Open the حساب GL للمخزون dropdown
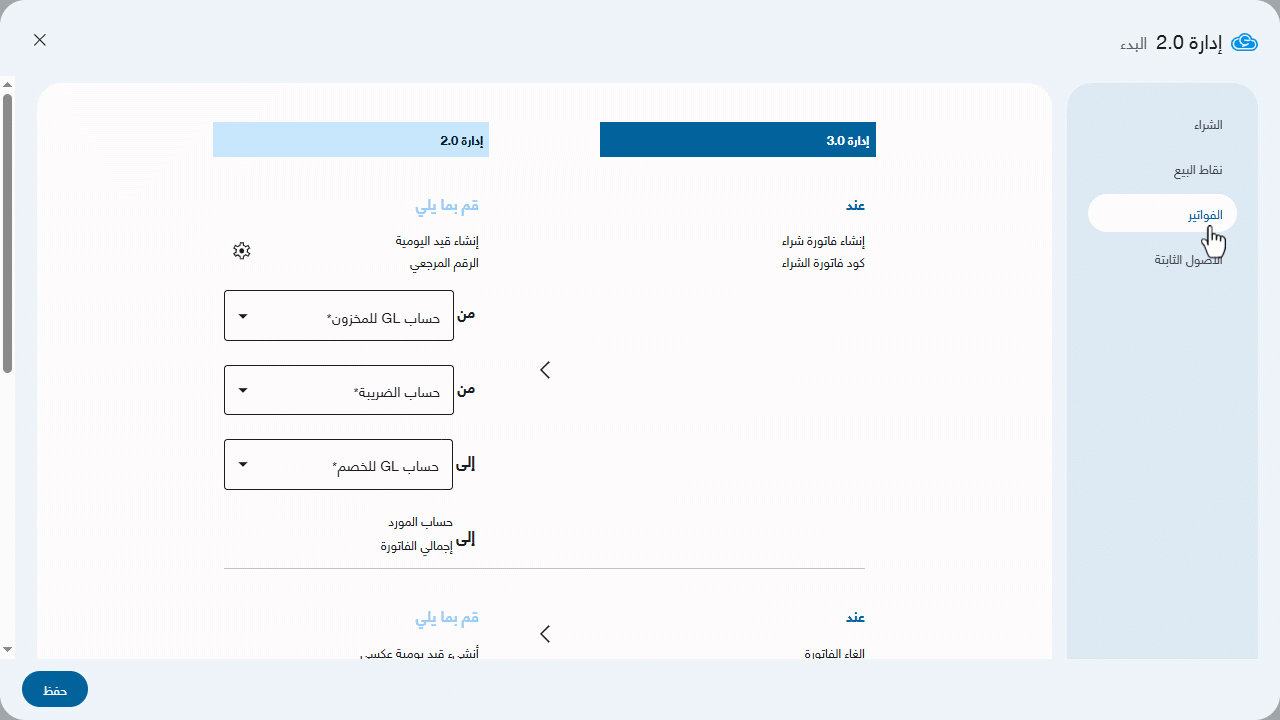The height and width of the screenshot is (720, 1280). coord(339,316)
